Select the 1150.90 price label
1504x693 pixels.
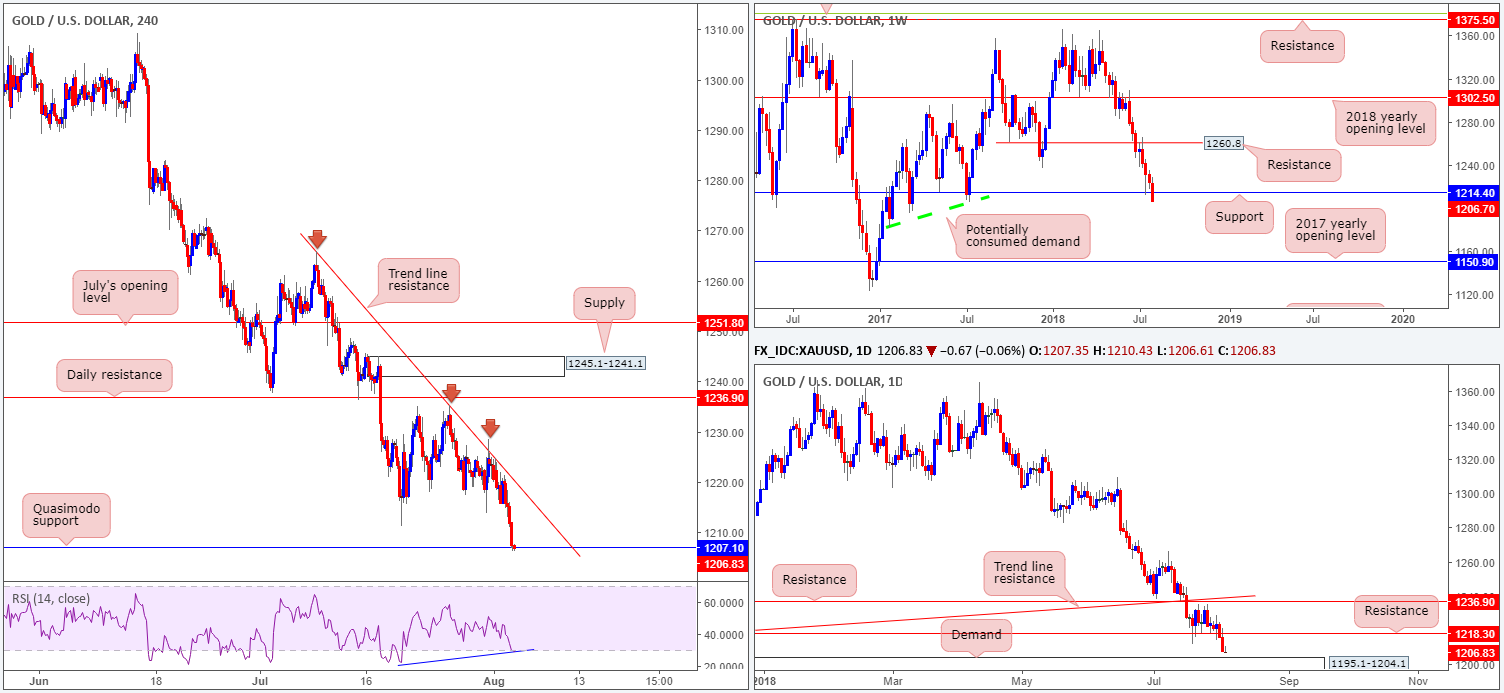pyautogui.click(x=1474, y=261)
